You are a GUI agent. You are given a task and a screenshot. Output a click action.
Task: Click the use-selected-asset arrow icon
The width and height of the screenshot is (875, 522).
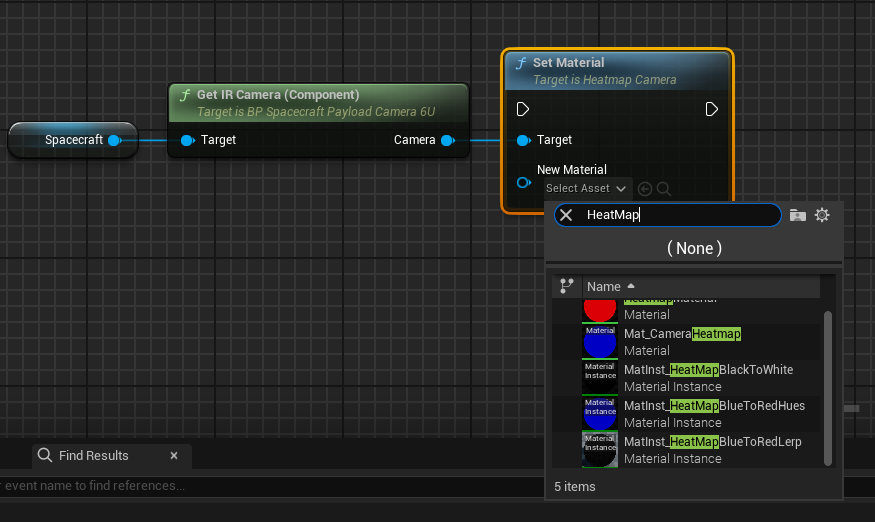pos(644,188)
